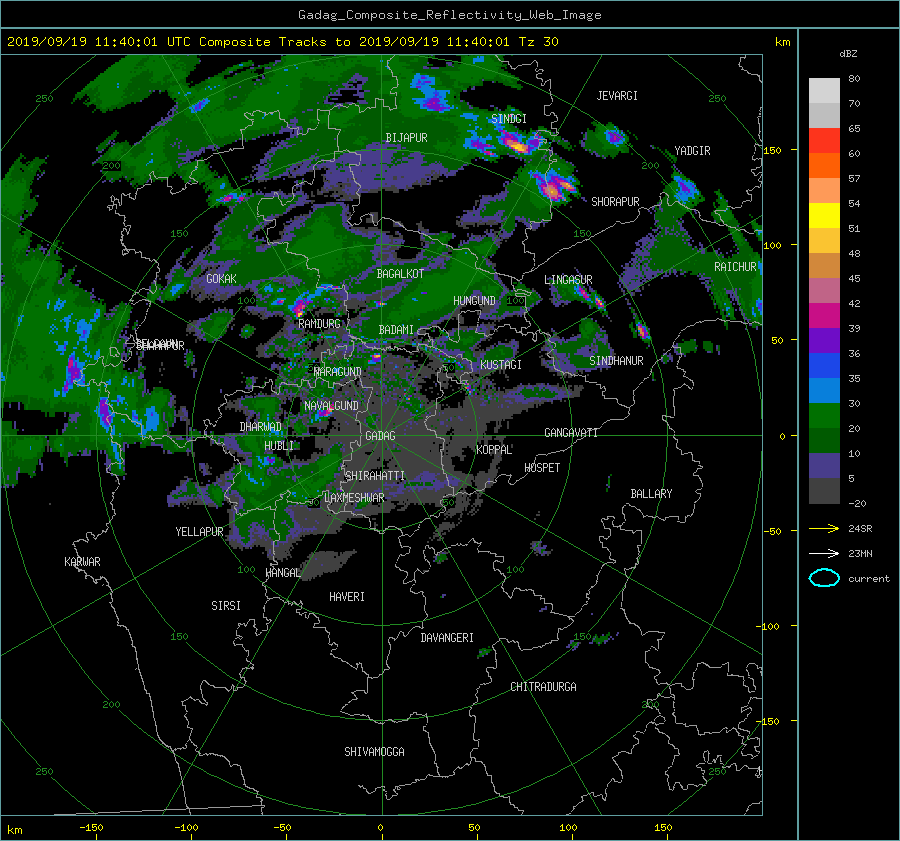Click the HUNGUND city label
Screen dimensions: 900x841
click(x=474, y=301)
